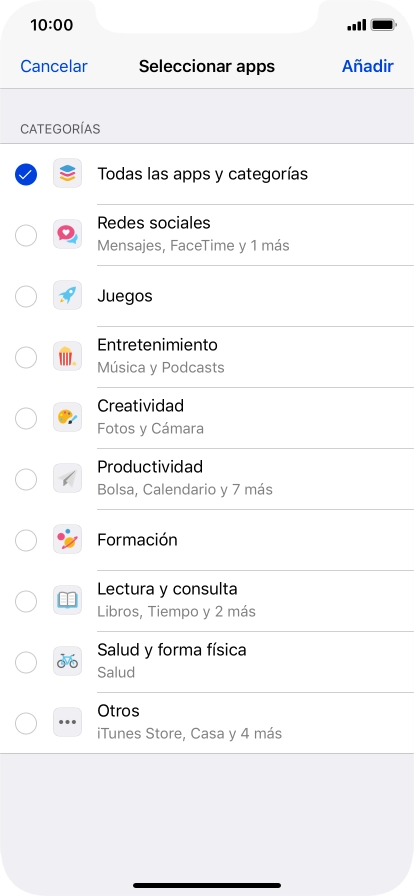This screenshot has width=414, height=896.
Task: Tap the paper plane Productividad icon
Action: tap(67, 479)
